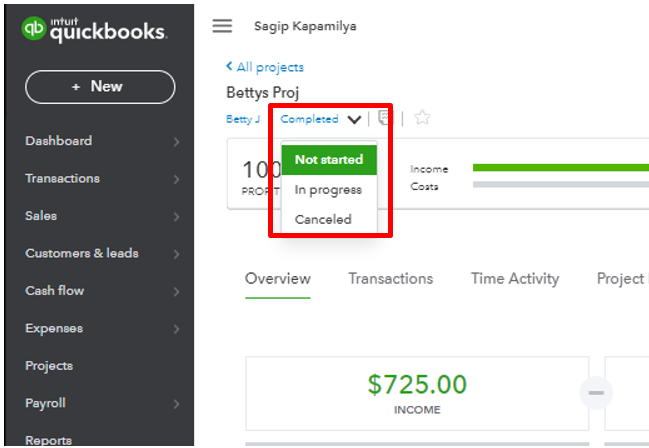
Task: Click the Costs label in summary
Action: coord(424,186)
